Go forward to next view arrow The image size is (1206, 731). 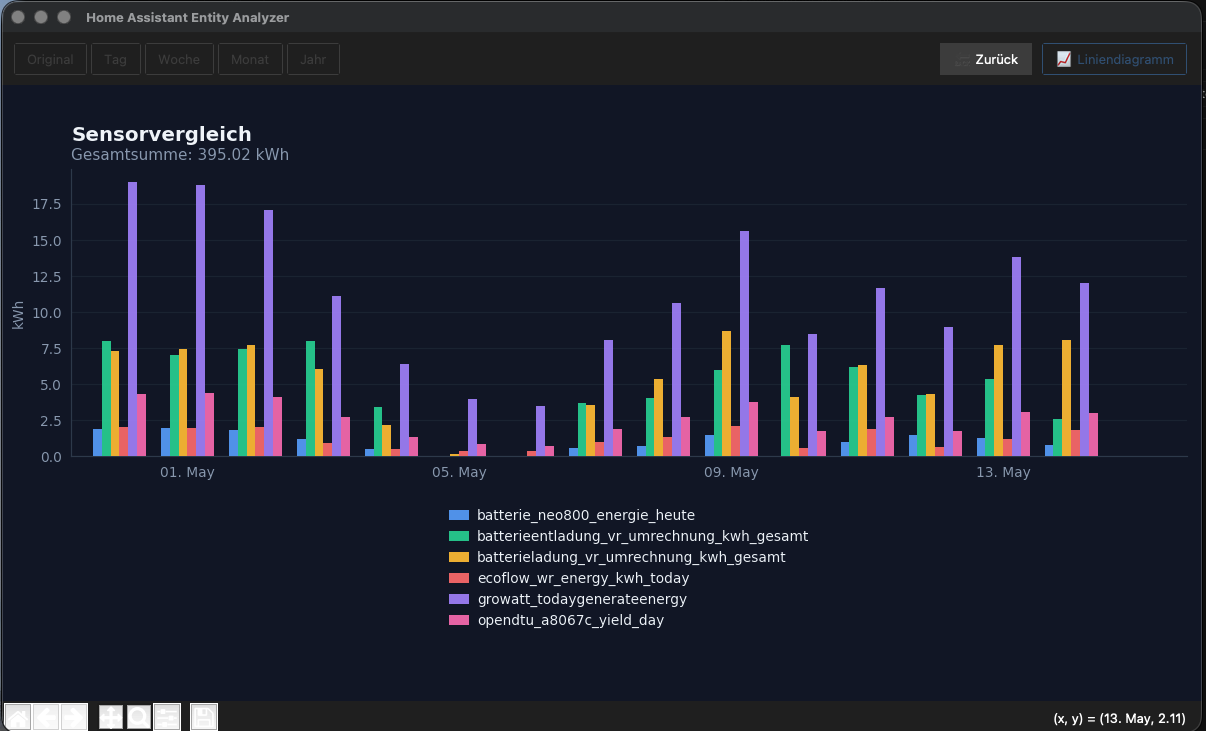(x=74, y=717)
